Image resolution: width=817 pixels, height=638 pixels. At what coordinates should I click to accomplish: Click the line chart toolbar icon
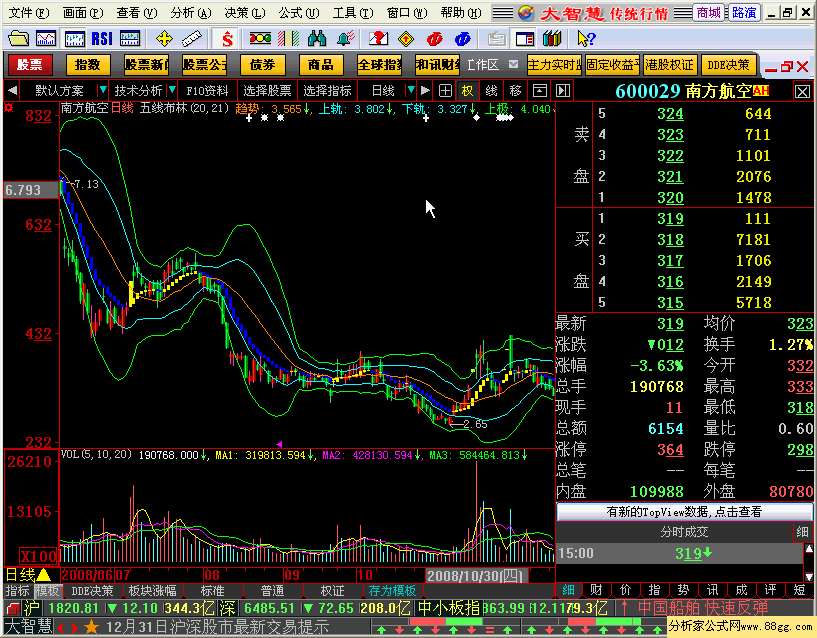click(x=46, y=38)
